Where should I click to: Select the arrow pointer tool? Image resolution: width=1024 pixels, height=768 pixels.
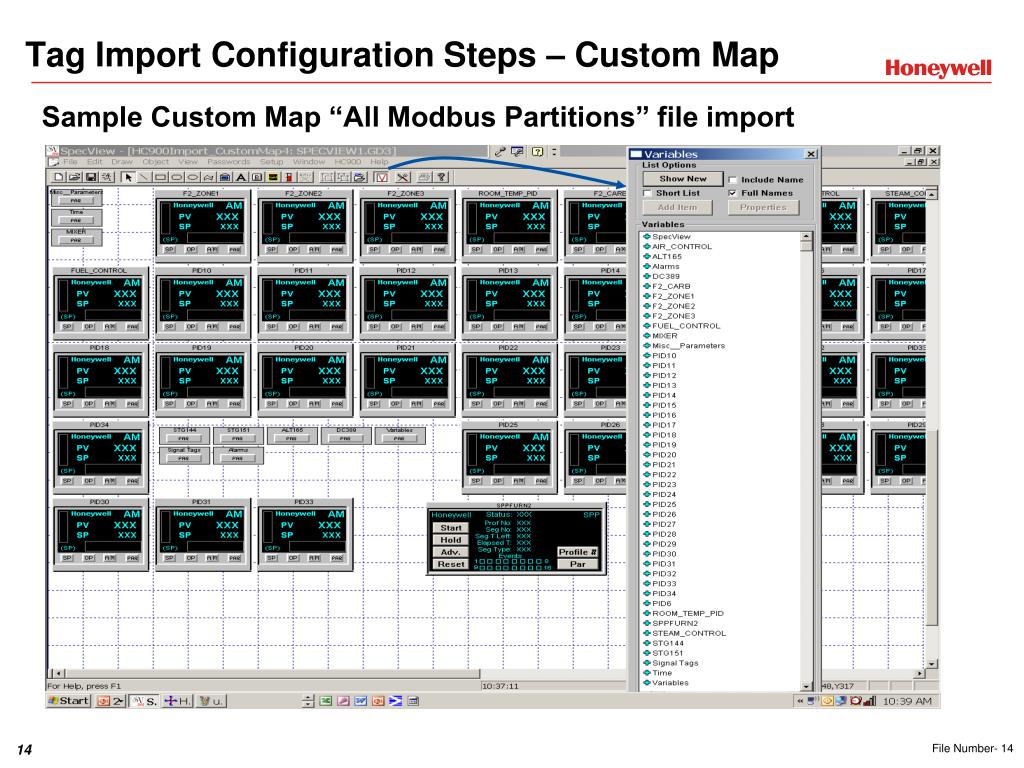(x=128, y=177)
